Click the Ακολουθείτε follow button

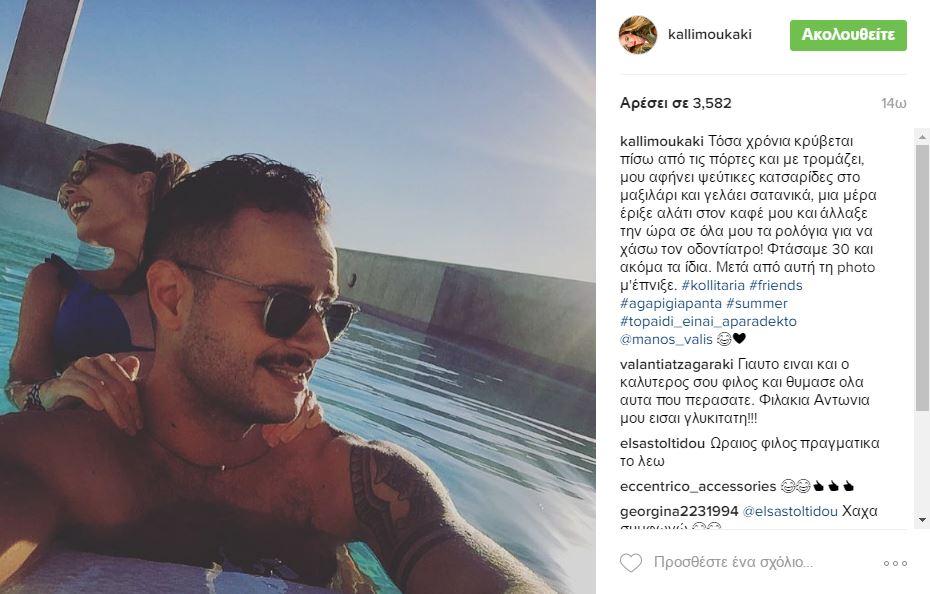point(848,35)
